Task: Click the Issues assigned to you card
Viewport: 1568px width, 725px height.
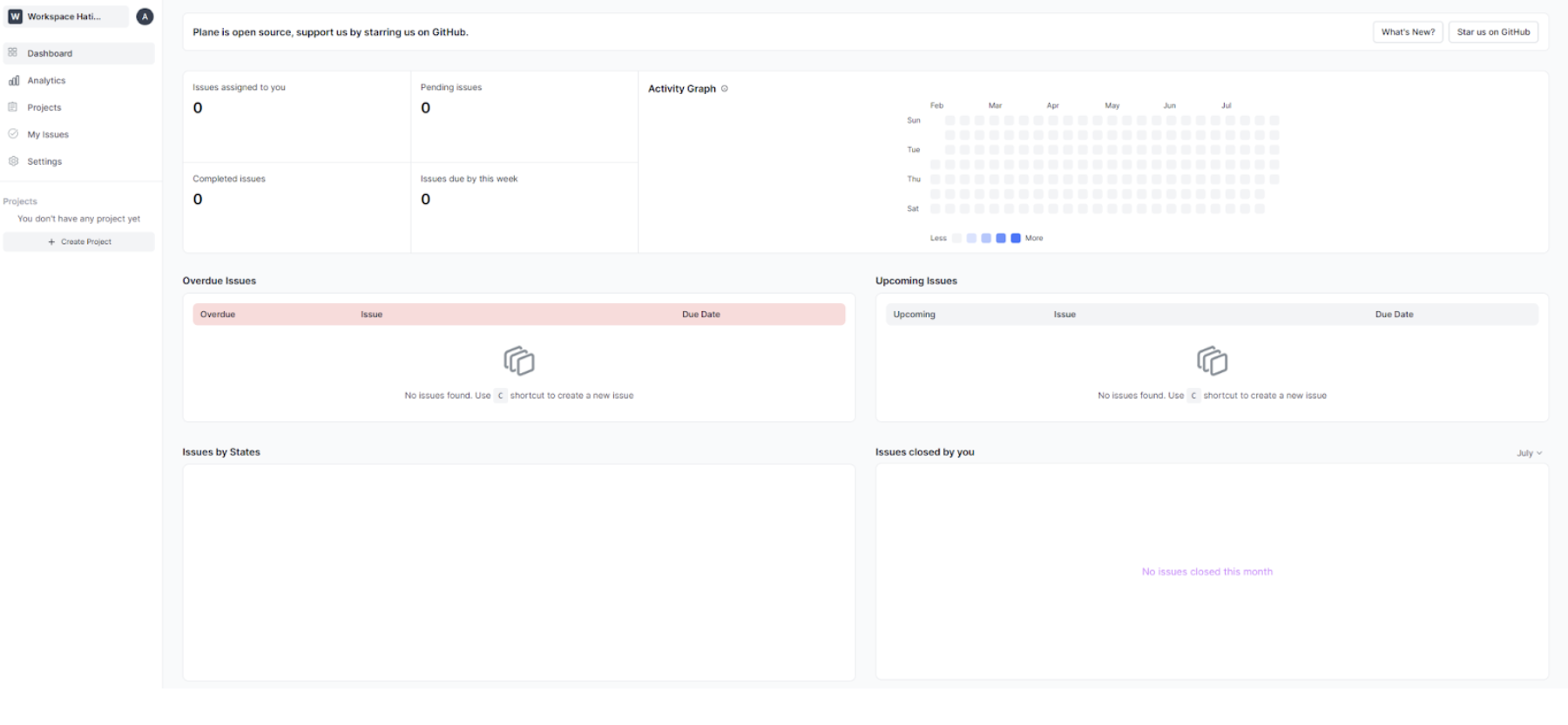Action: pos(296,116)
